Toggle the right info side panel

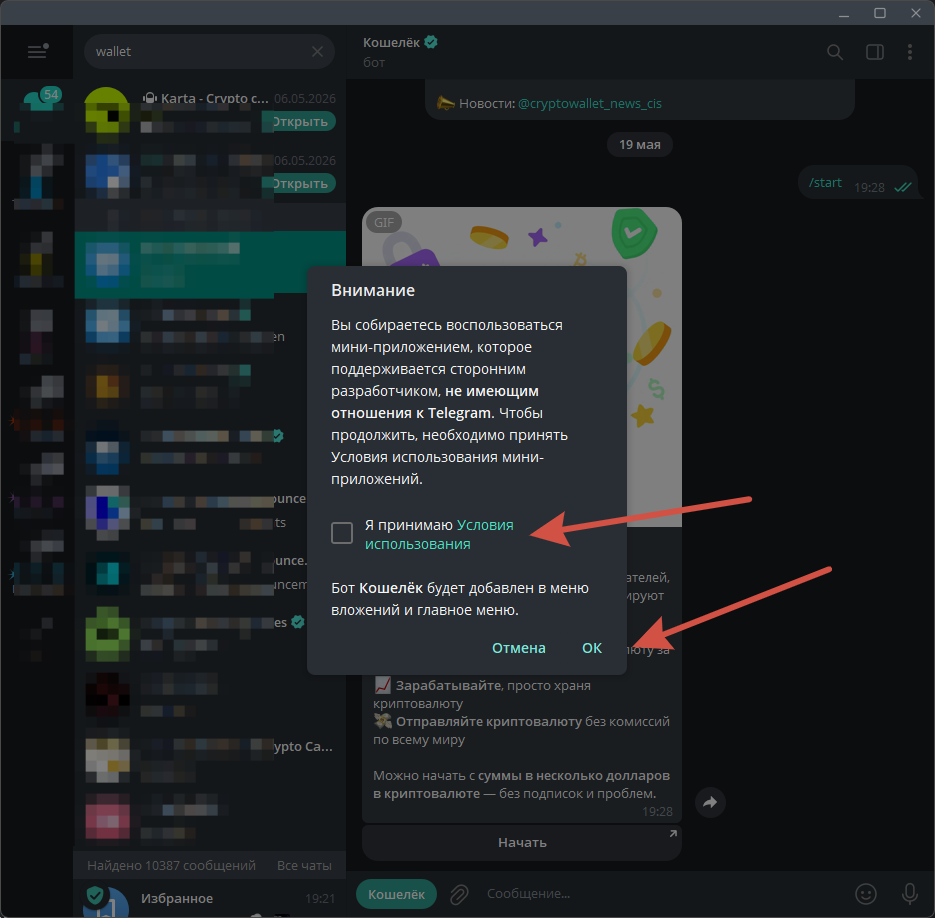(x=875, y=52)
